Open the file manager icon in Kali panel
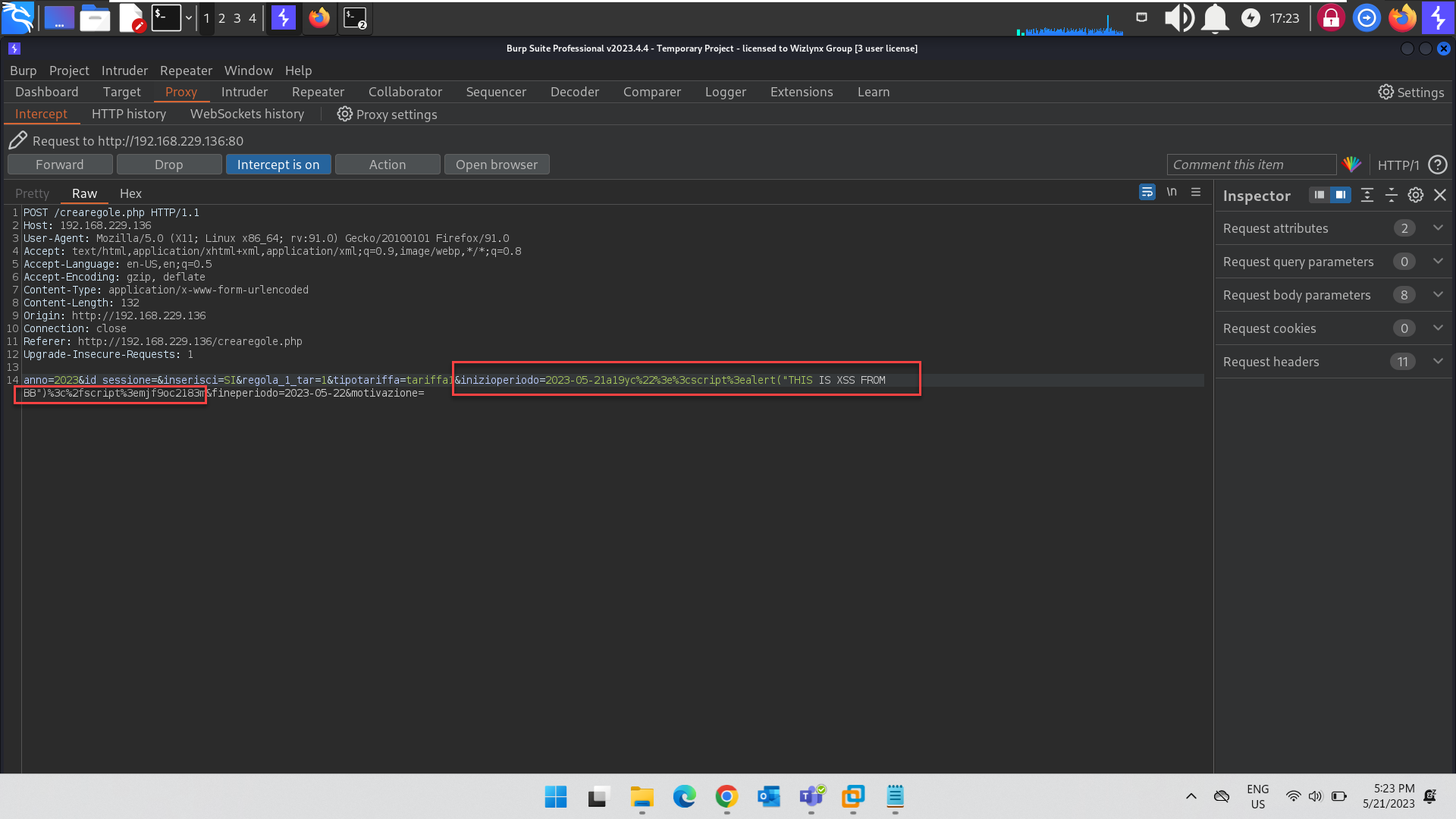The width and height of the screenshot is (1456, 819). [x=95, y=17]
